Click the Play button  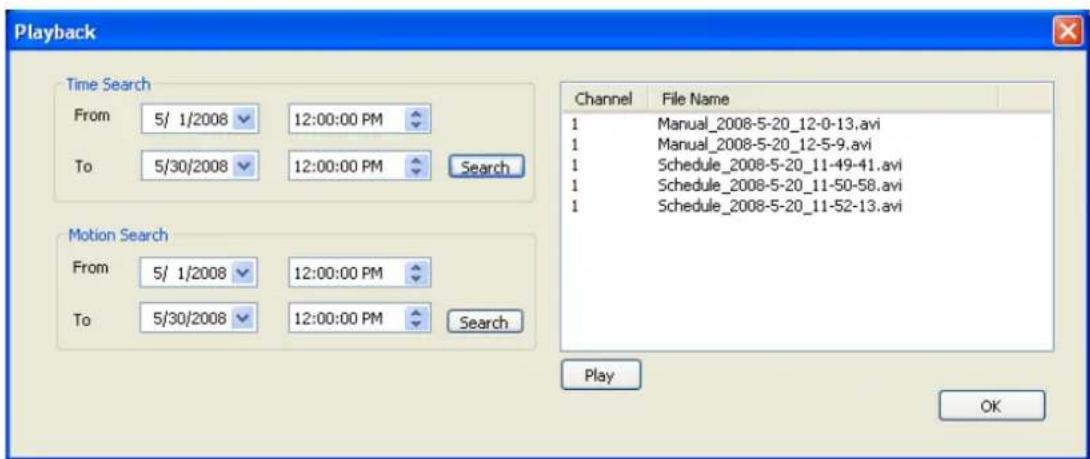pos(601,376)
